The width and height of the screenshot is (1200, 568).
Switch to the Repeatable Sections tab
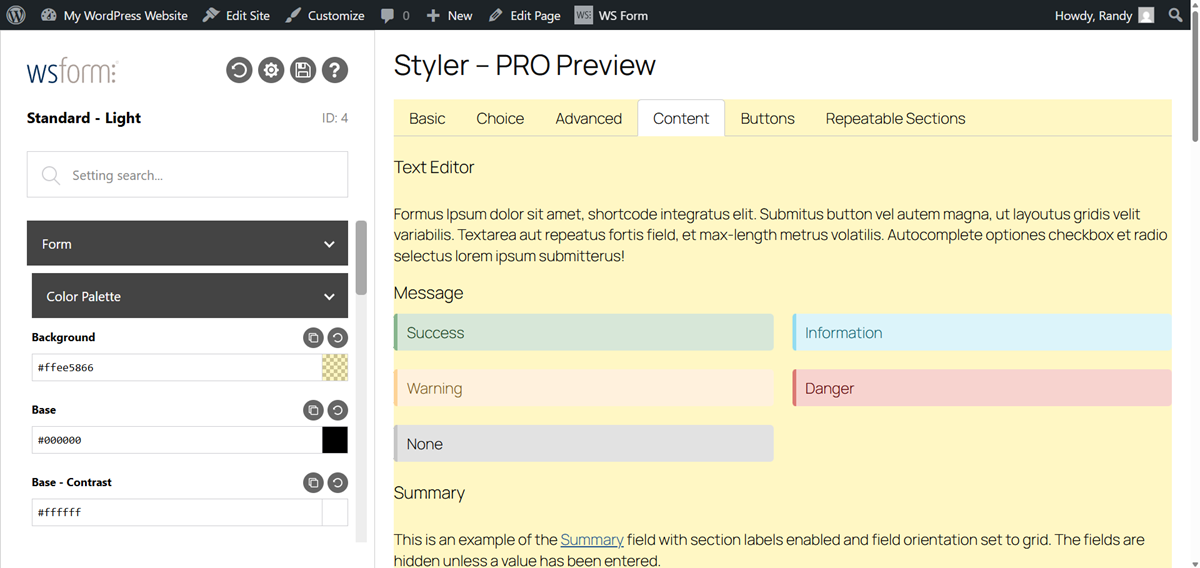(895, 118)
